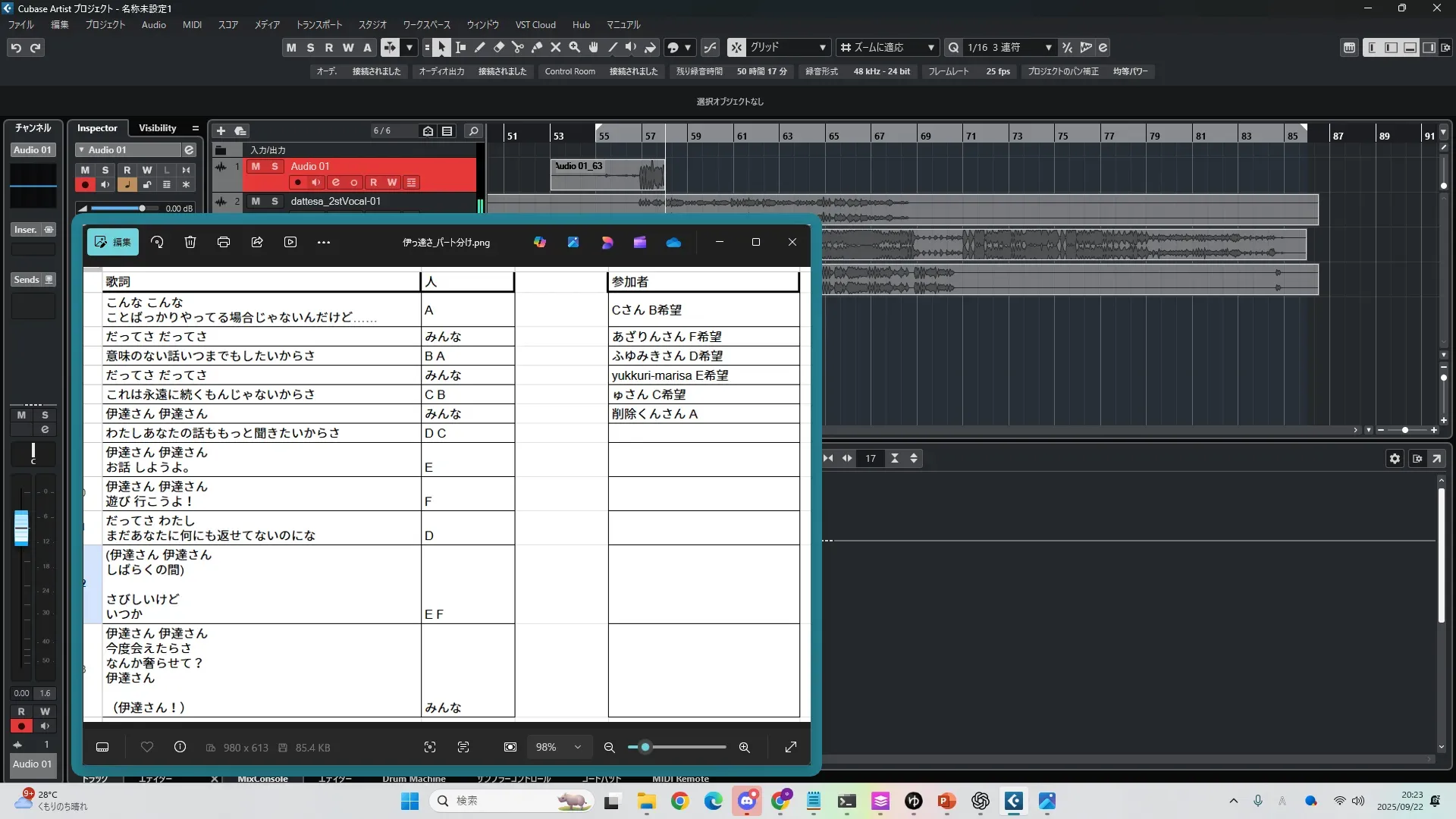Open the トランスポート menu
This screenshot has width=1456, height=819.
[x=318, y=25]
